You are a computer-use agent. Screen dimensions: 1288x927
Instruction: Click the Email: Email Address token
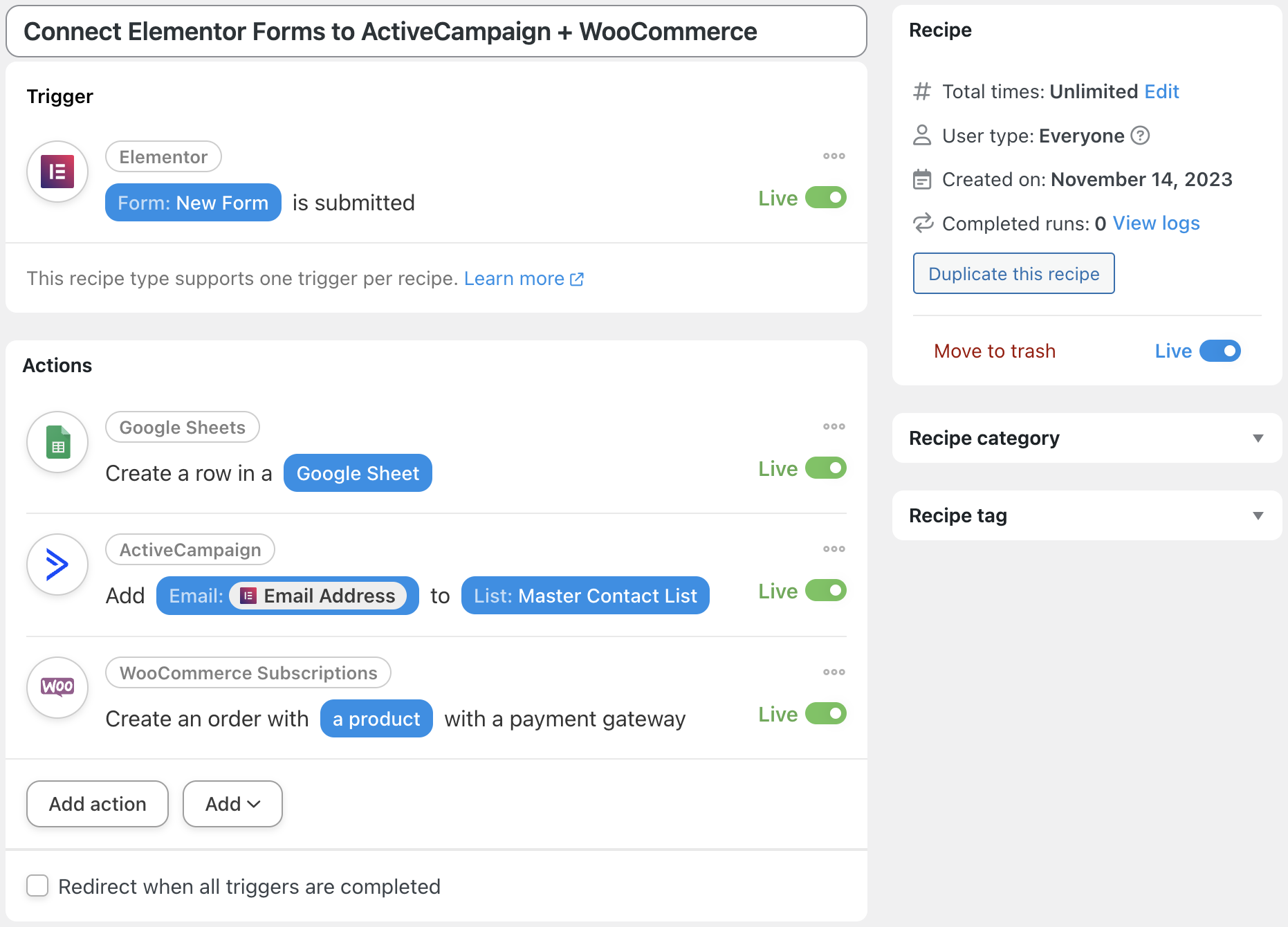288,596
